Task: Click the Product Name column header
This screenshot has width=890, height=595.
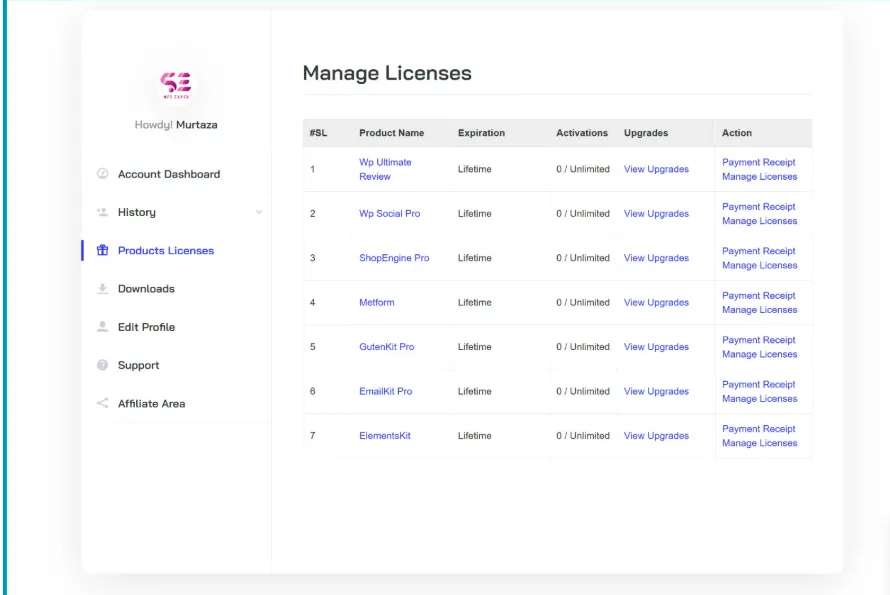Action: [x=391, y=133]
